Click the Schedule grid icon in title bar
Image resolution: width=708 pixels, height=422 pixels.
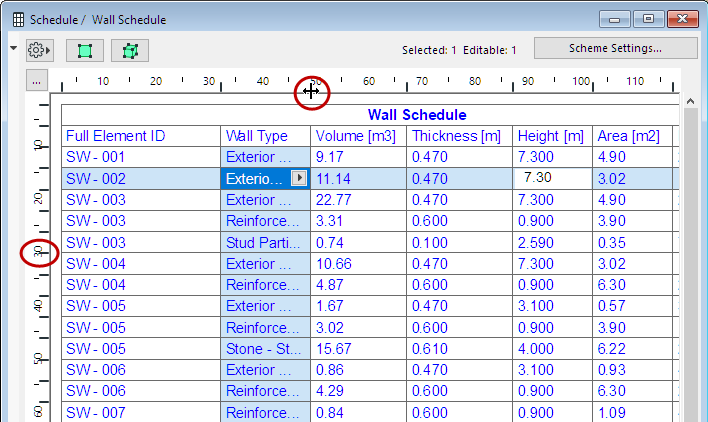17,19
